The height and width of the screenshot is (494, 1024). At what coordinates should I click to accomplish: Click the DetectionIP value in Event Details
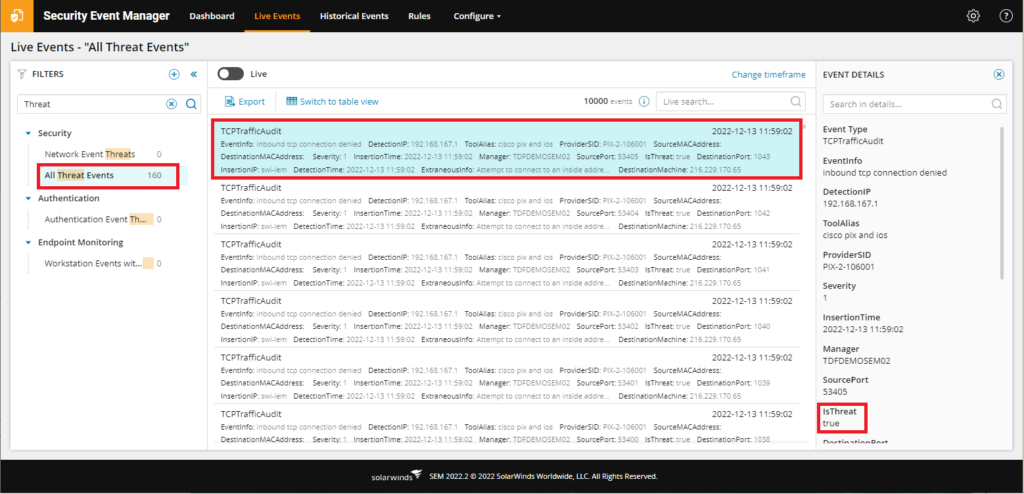pos(850,204)
